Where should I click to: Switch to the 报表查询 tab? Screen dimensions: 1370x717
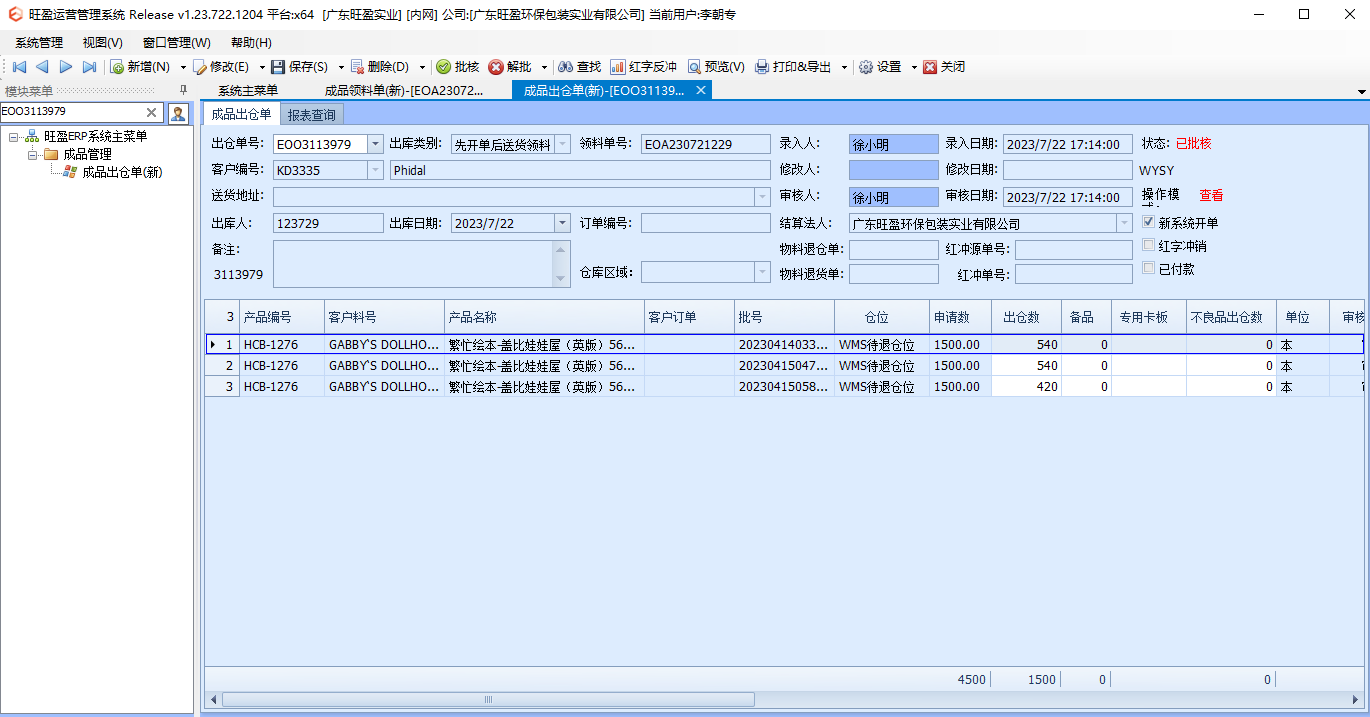click(312, 114)
